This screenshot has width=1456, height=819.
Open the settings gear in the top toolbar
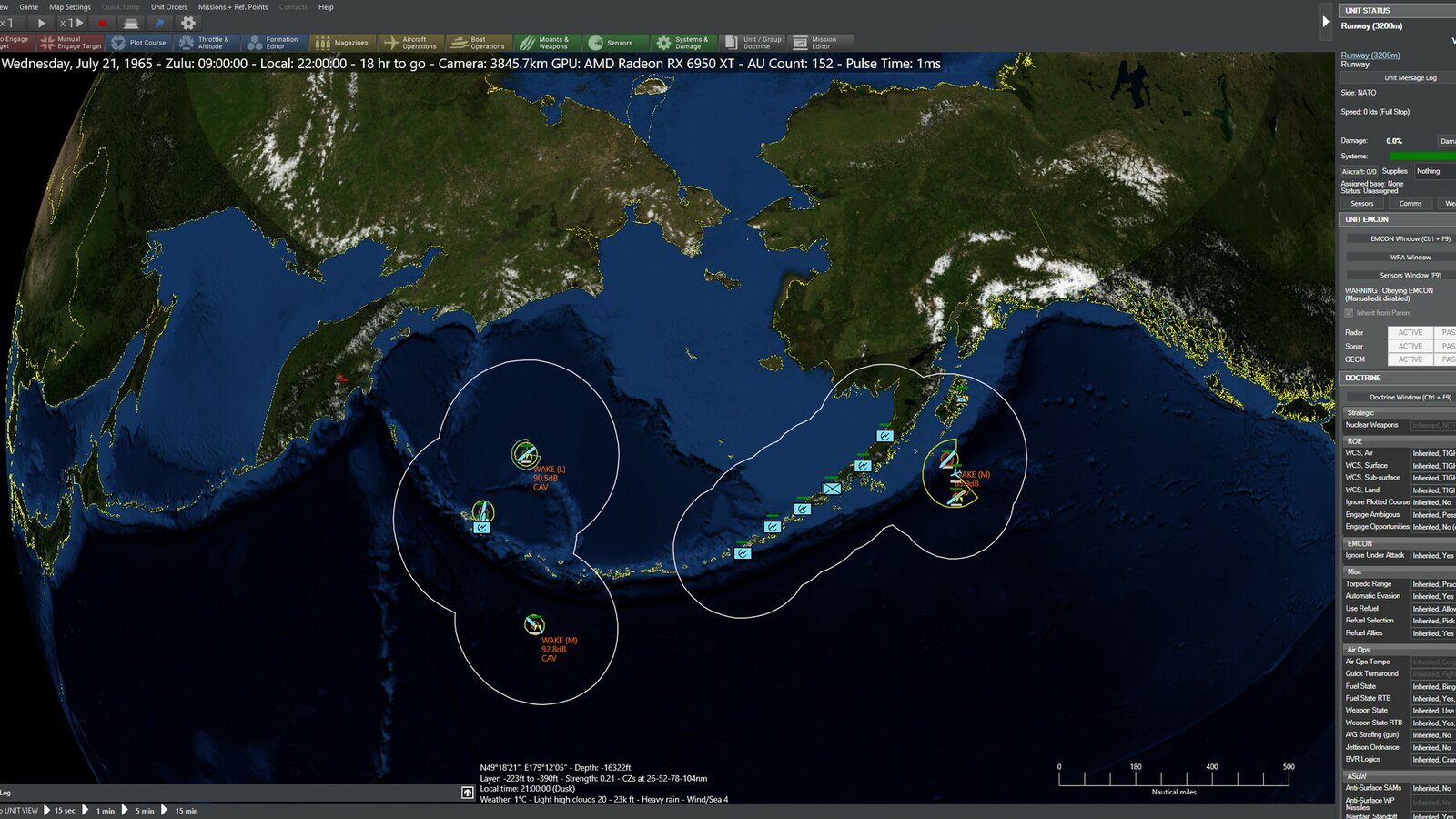(188, 23)
